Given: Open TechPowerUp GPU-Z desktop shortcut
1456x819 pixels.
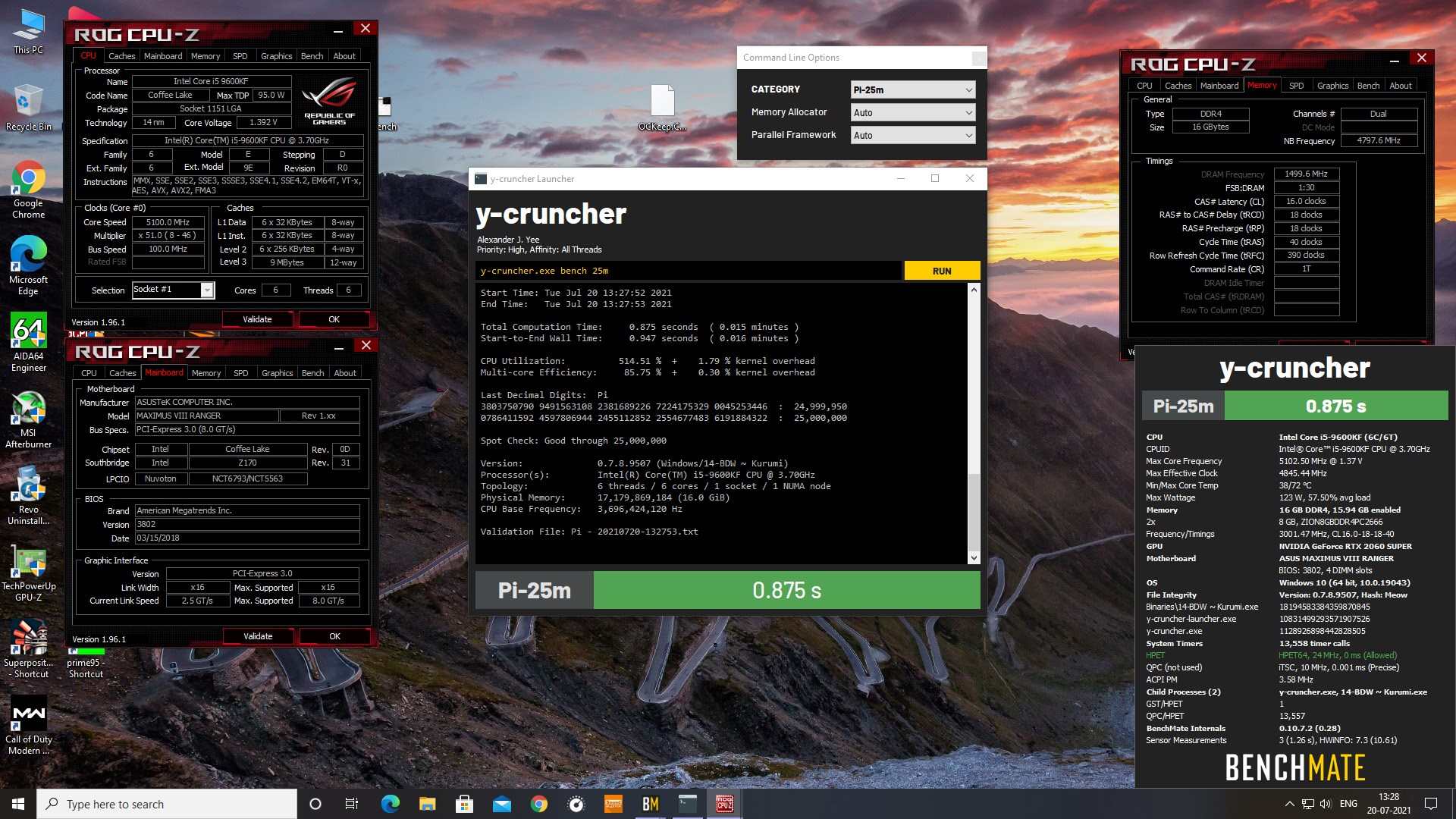Looking at the screenshot, I should (28, 573).
